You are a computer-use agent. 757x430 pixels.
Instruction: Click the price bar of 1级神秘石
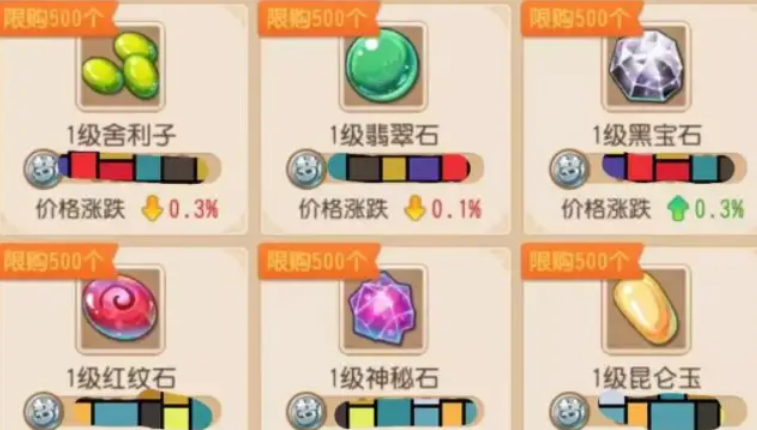coord(406,412)
